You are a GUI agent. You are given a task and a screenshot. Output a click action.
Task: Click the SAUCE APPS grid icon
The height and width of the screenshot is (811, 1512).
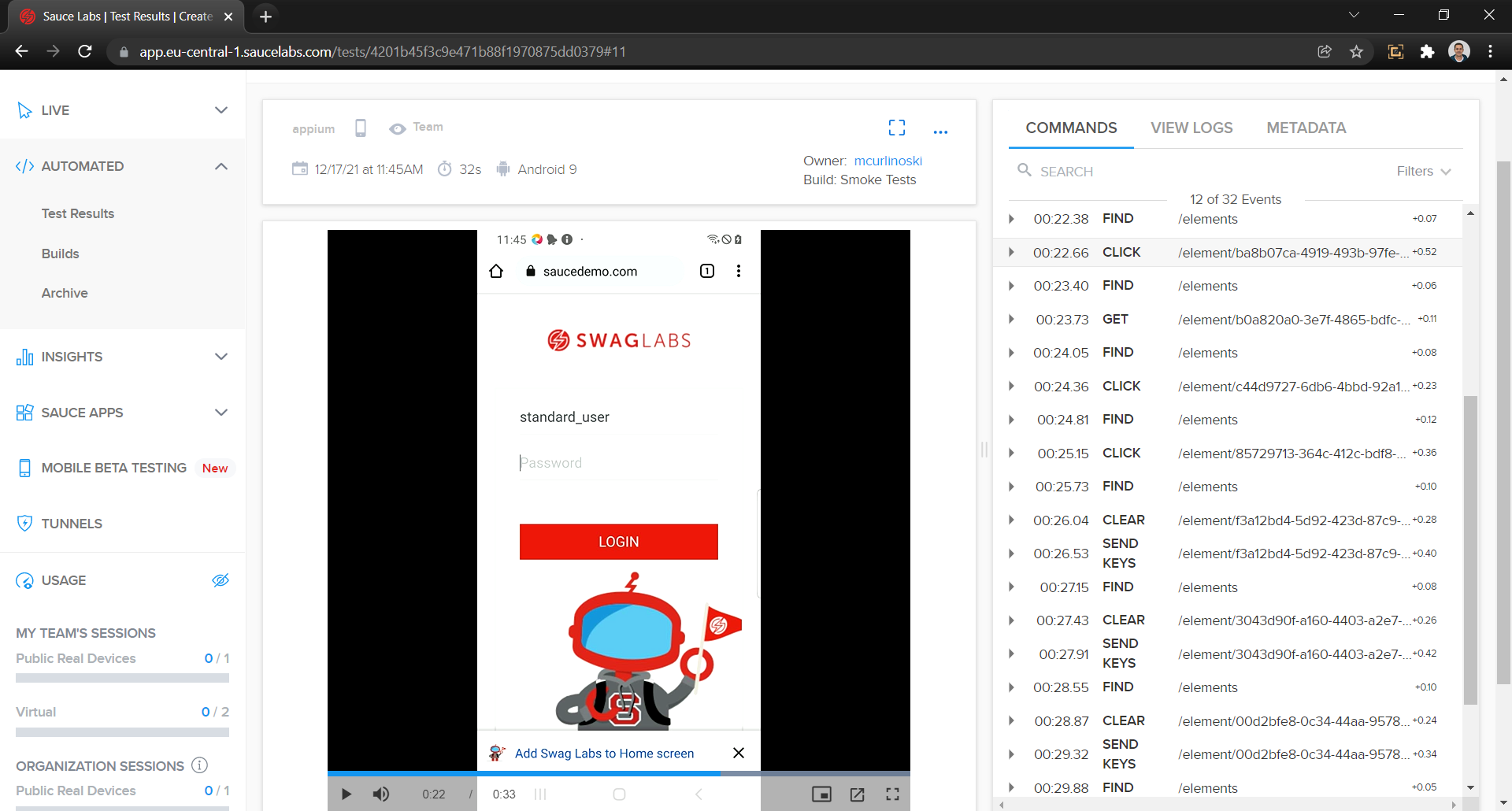[24, 413]
